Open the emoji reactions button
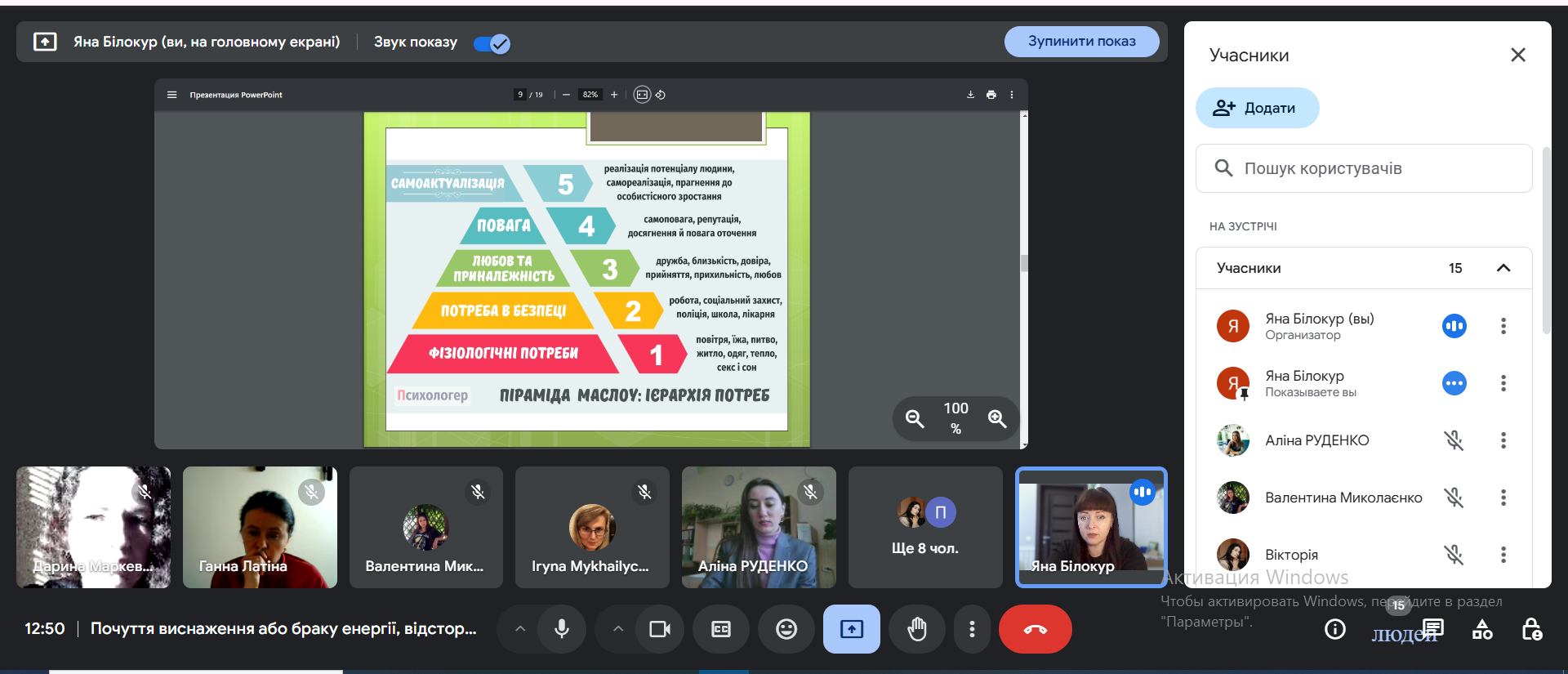1568x674 pixels. point(786,629)
